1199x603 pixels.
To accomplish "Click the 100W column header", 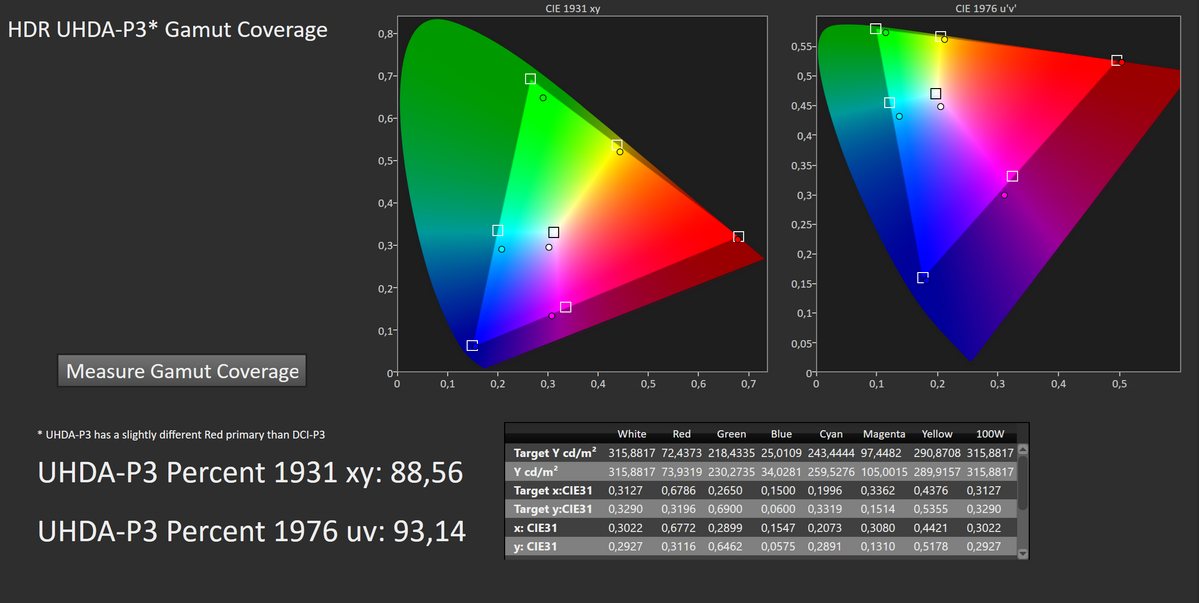I will 990,434.
